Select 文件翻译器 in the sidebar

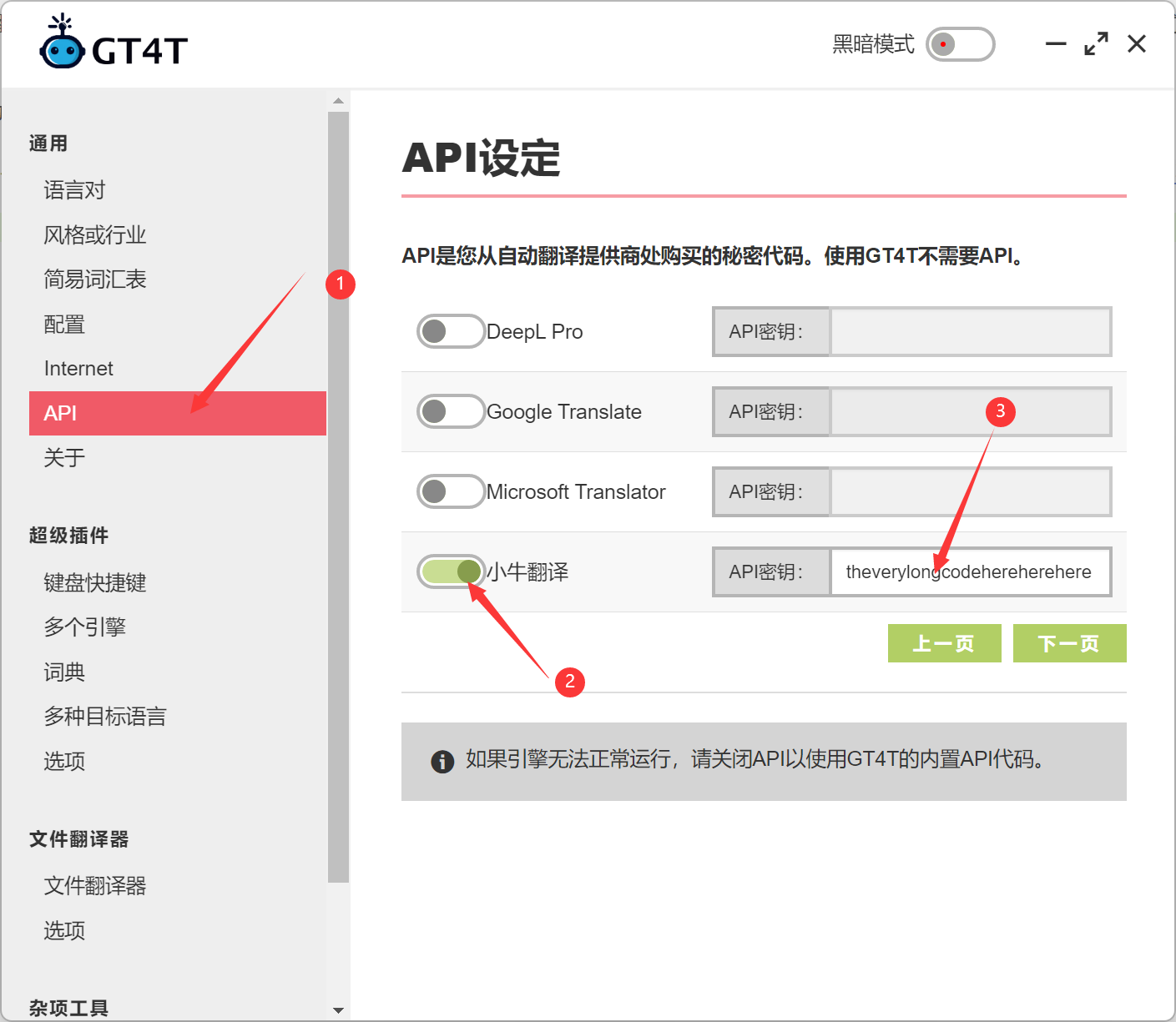pyautogui.click(x=94, y=886)
